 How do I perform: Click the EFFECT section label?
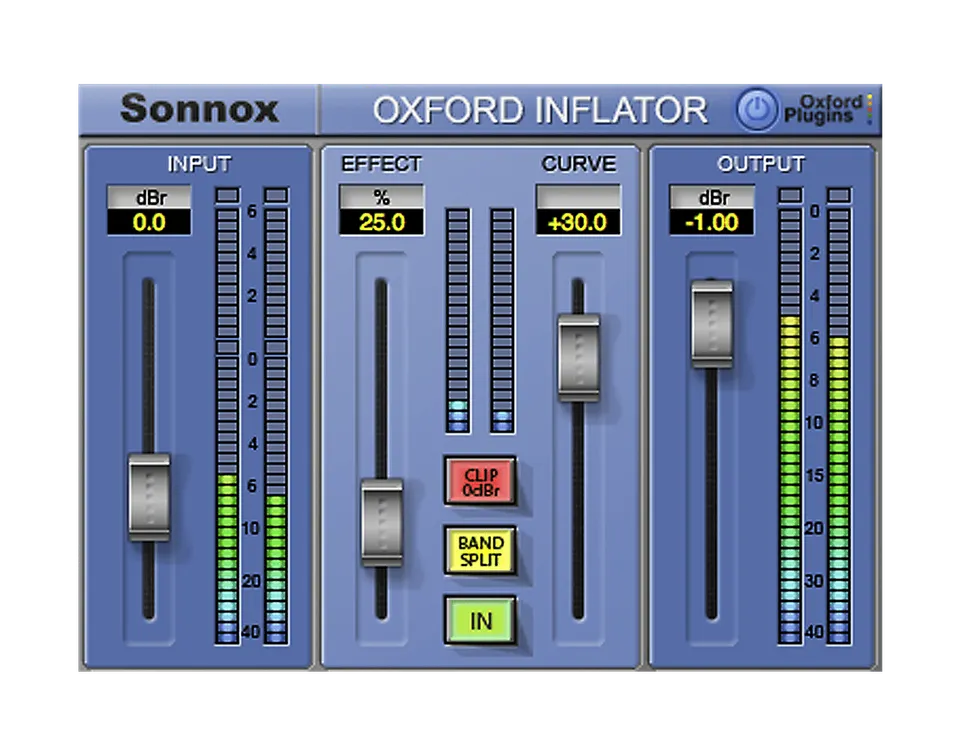pyautogui.click(x=381, y=164)
